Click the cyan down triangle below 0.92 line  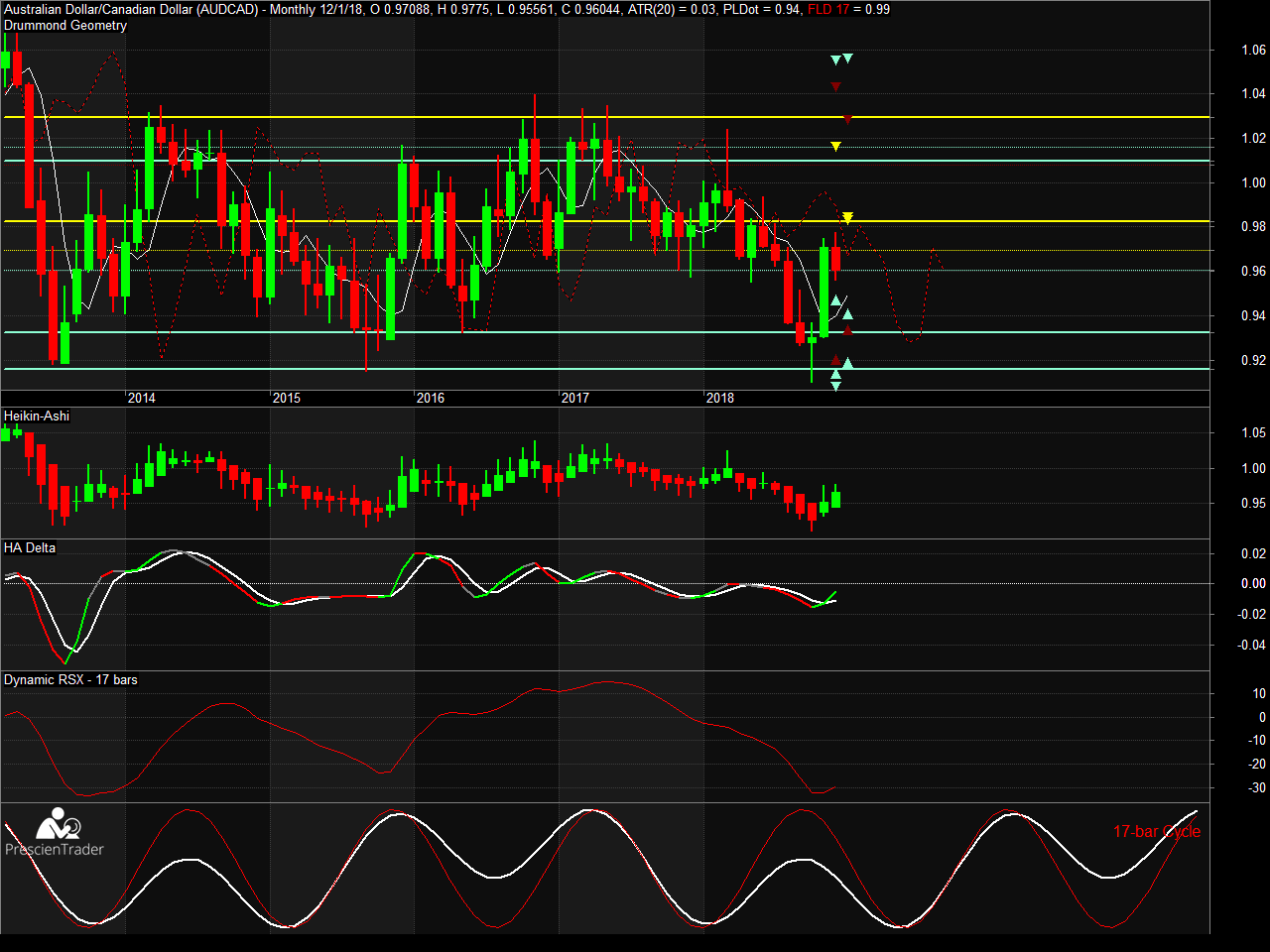(835, 386)
